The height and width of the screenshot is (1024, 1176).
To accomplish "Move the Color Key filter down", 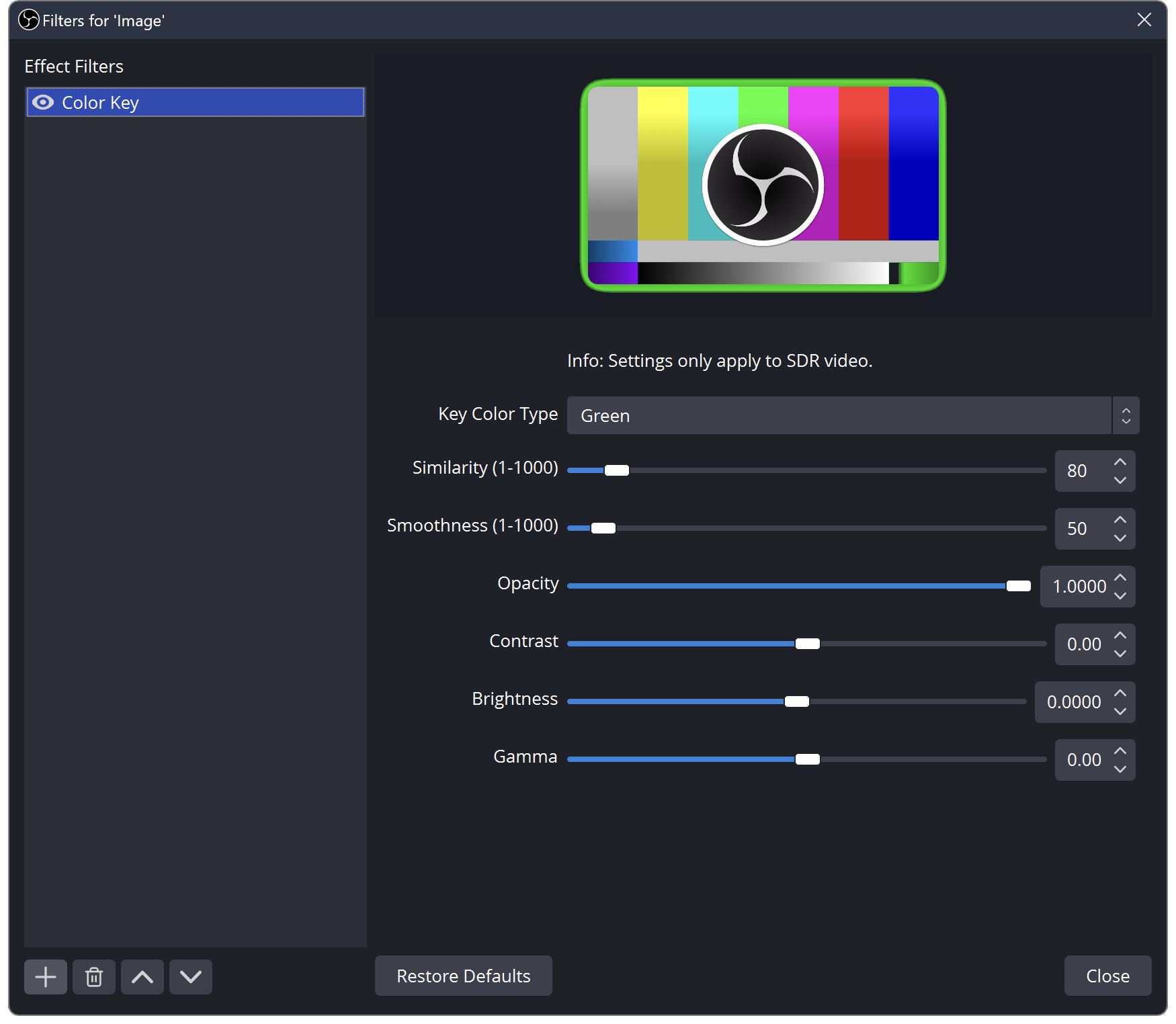I will (x=190, y=977).
